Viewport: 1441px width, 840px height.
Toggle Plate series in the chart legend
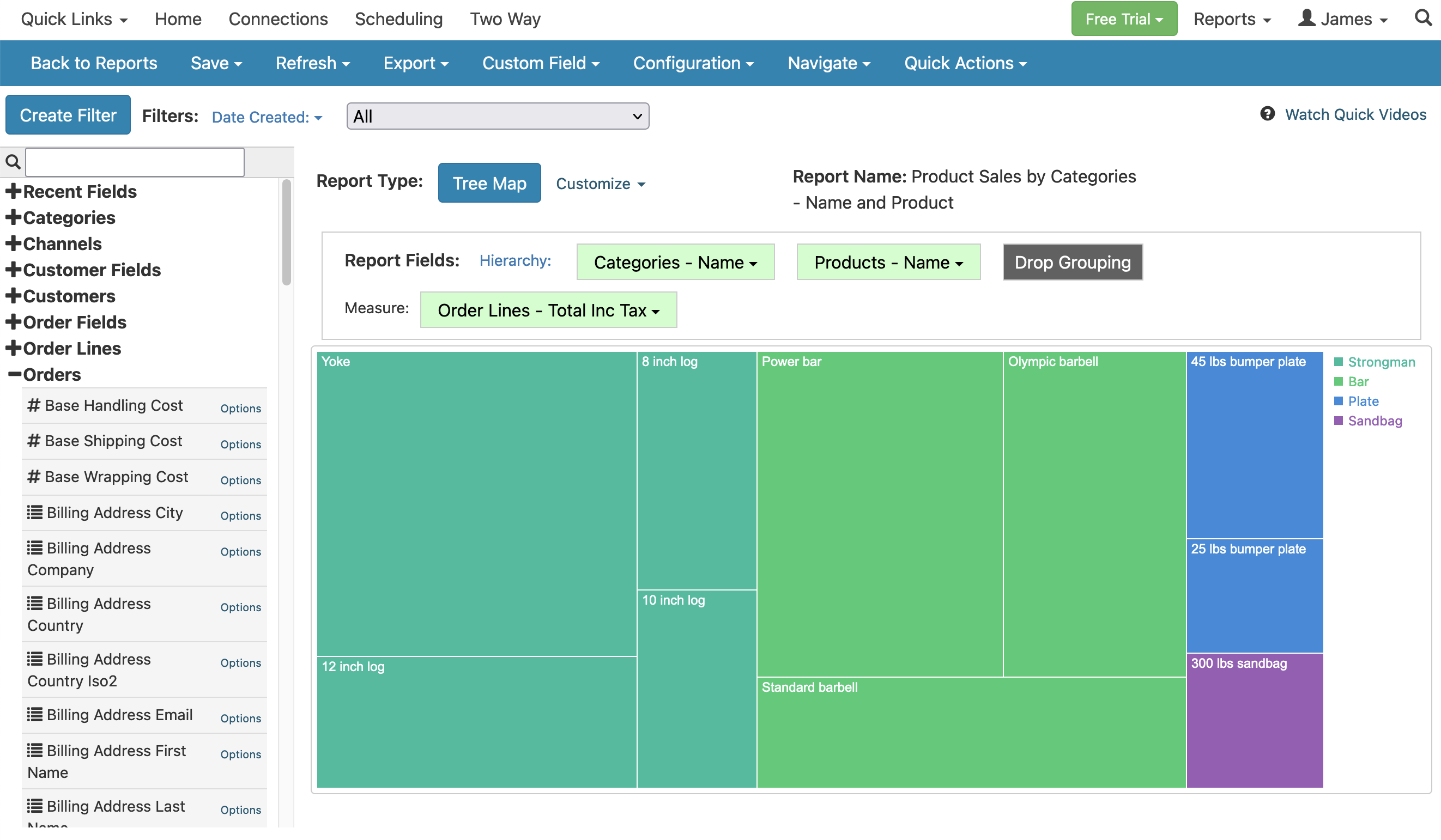pos(1363,401)
